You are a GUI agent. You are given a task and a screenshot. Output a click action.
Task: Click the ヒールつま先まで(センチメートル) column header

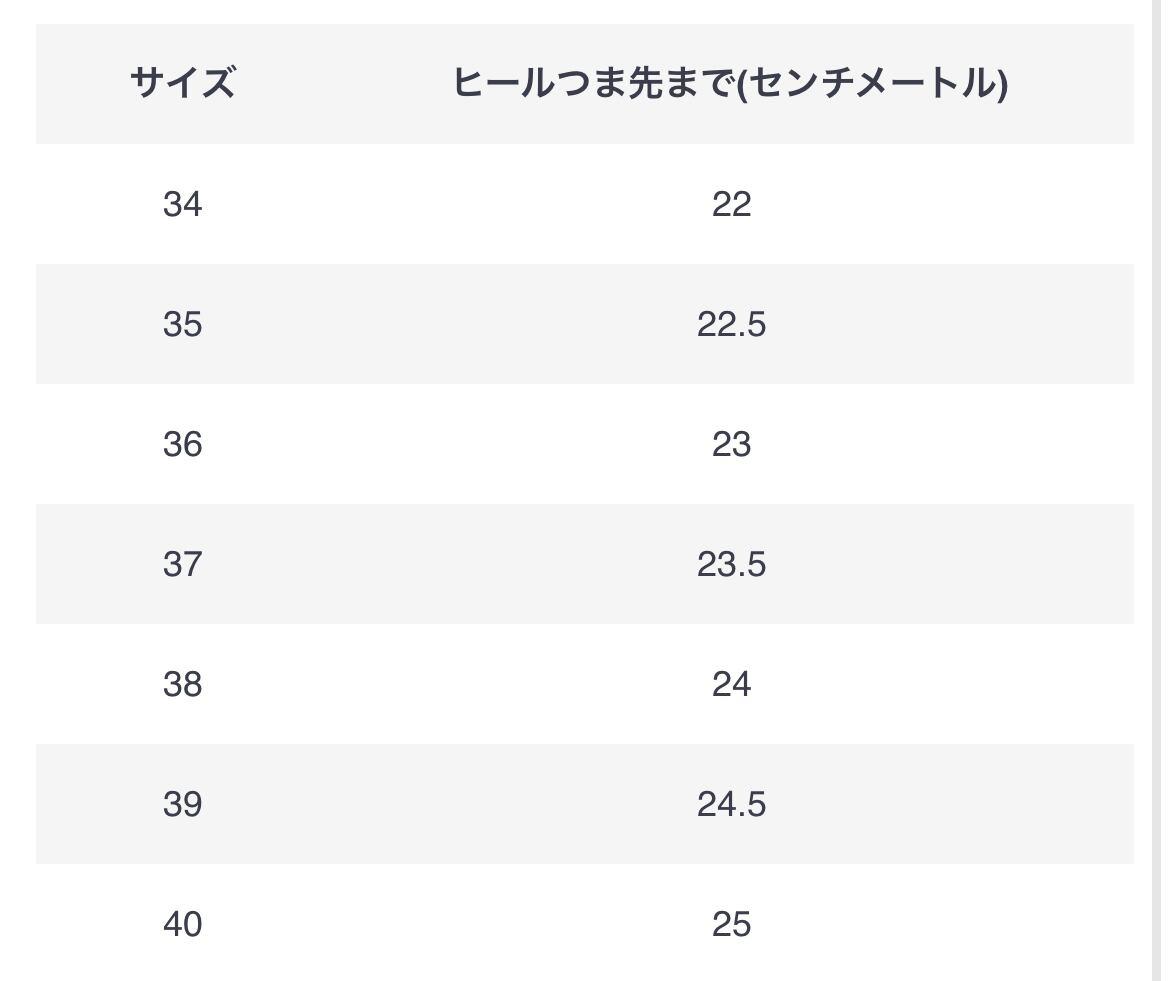coord(730,83)
